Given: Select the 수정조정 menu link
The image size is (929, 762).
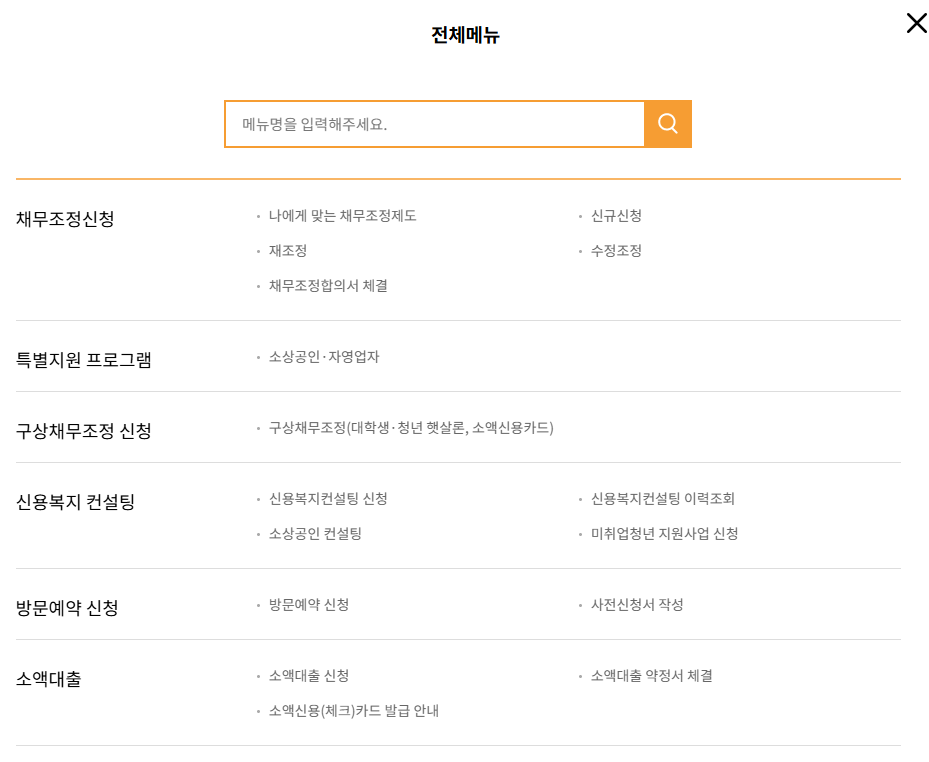Looking at the screenshot, I should click(x=616, y=251).
